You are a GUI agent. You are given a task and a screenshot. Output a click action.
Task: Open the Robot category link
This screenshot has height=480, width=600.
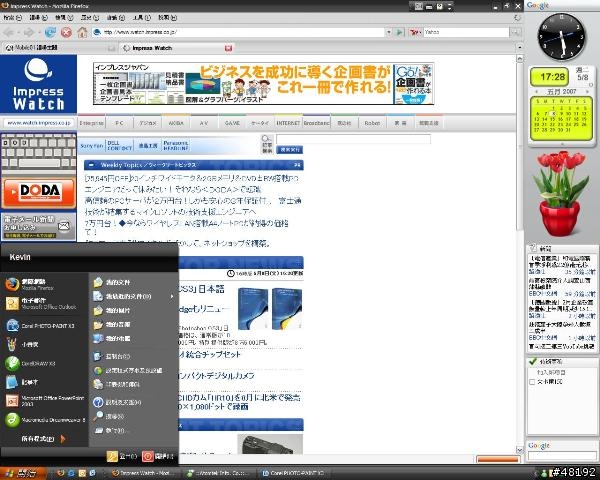pyautogui.click(x=372, y=123)
